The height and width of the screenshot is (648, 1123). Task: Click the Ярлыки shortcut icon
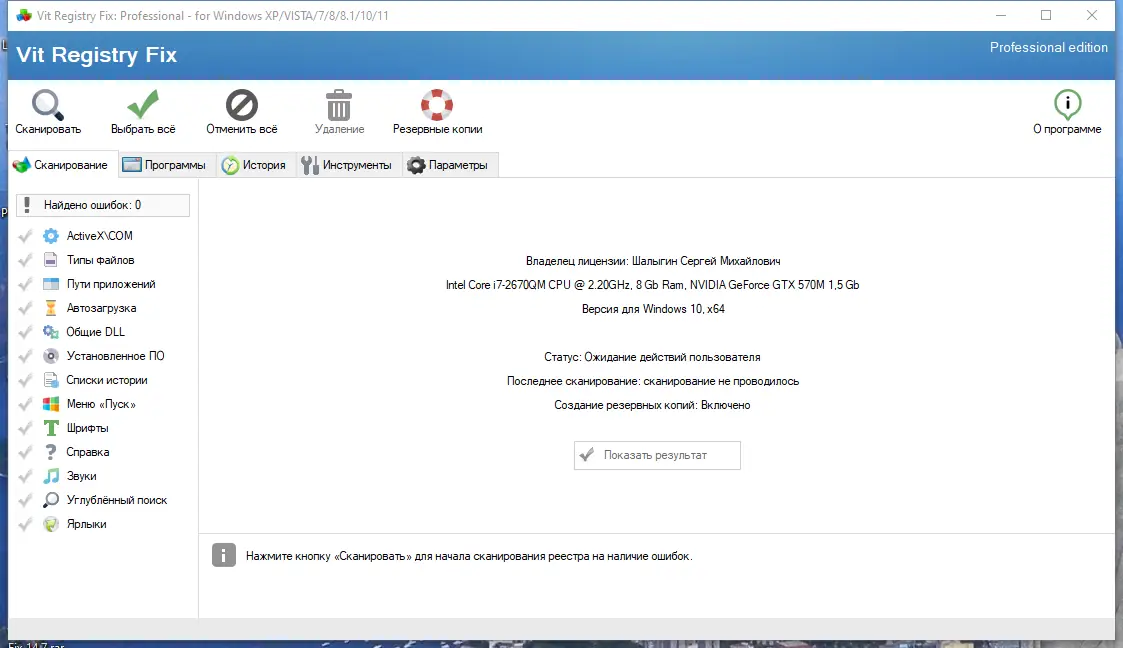pyautogui.click(x=51, y=524)
